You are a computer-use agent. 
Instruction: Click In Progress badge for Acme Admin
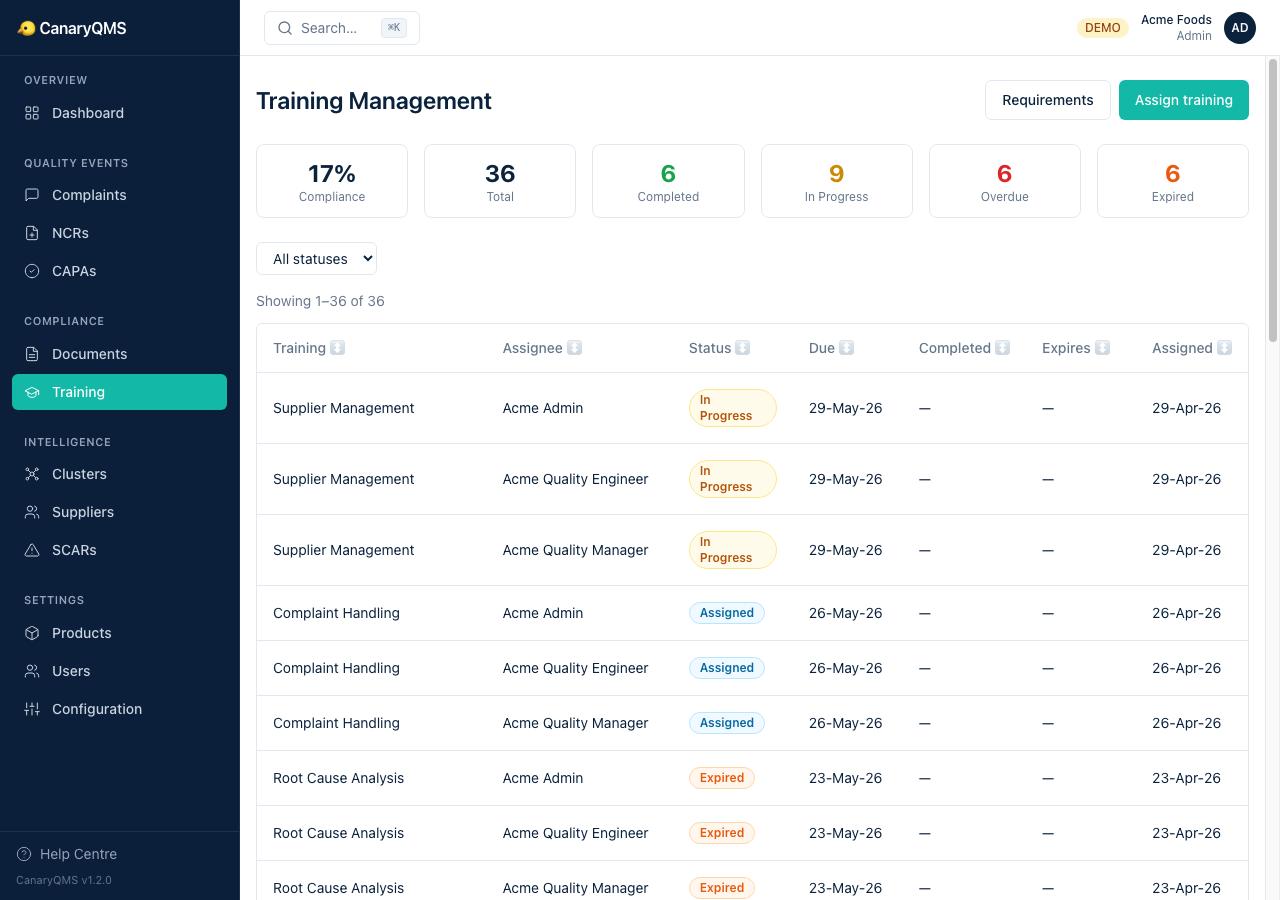tap(732, 408)
